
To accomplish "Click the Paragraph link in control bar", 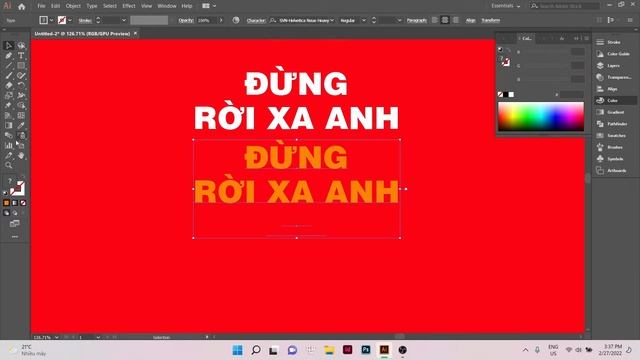I will click(417, 20).
